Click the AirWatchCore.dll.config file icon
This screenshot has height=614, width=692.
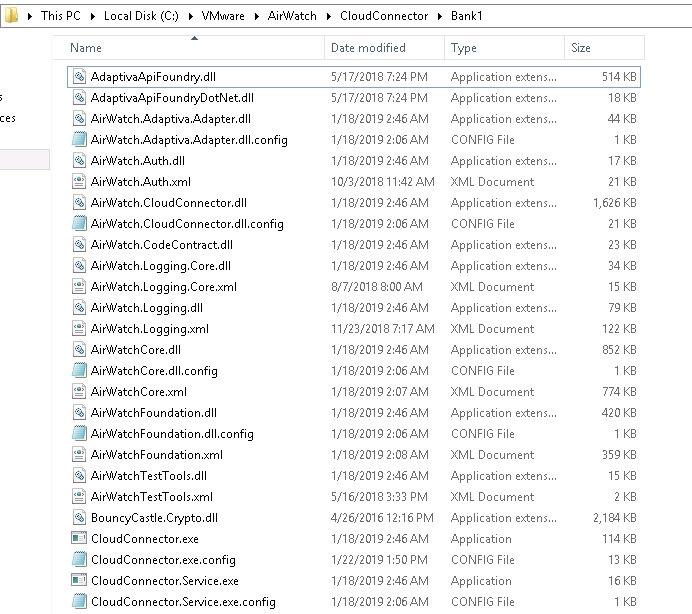pos(79,370)
